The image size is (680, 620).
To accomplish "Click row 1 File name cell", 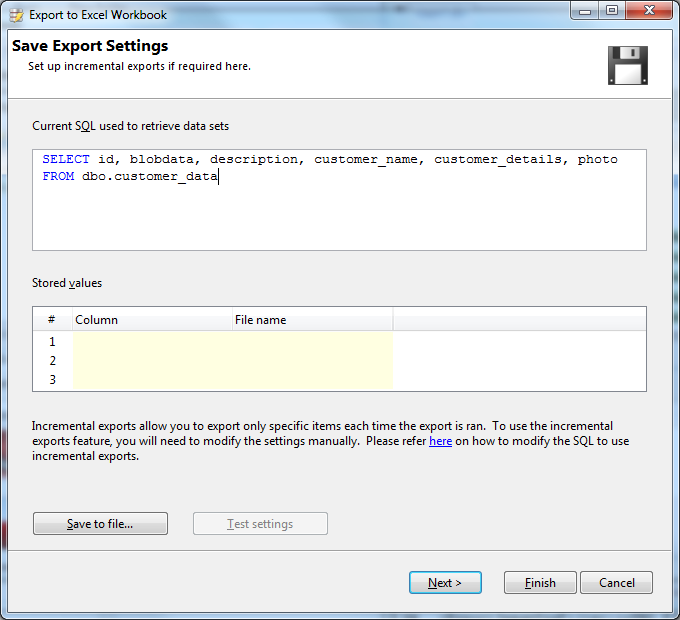I will pyautogui.click(x=312, y=342).
